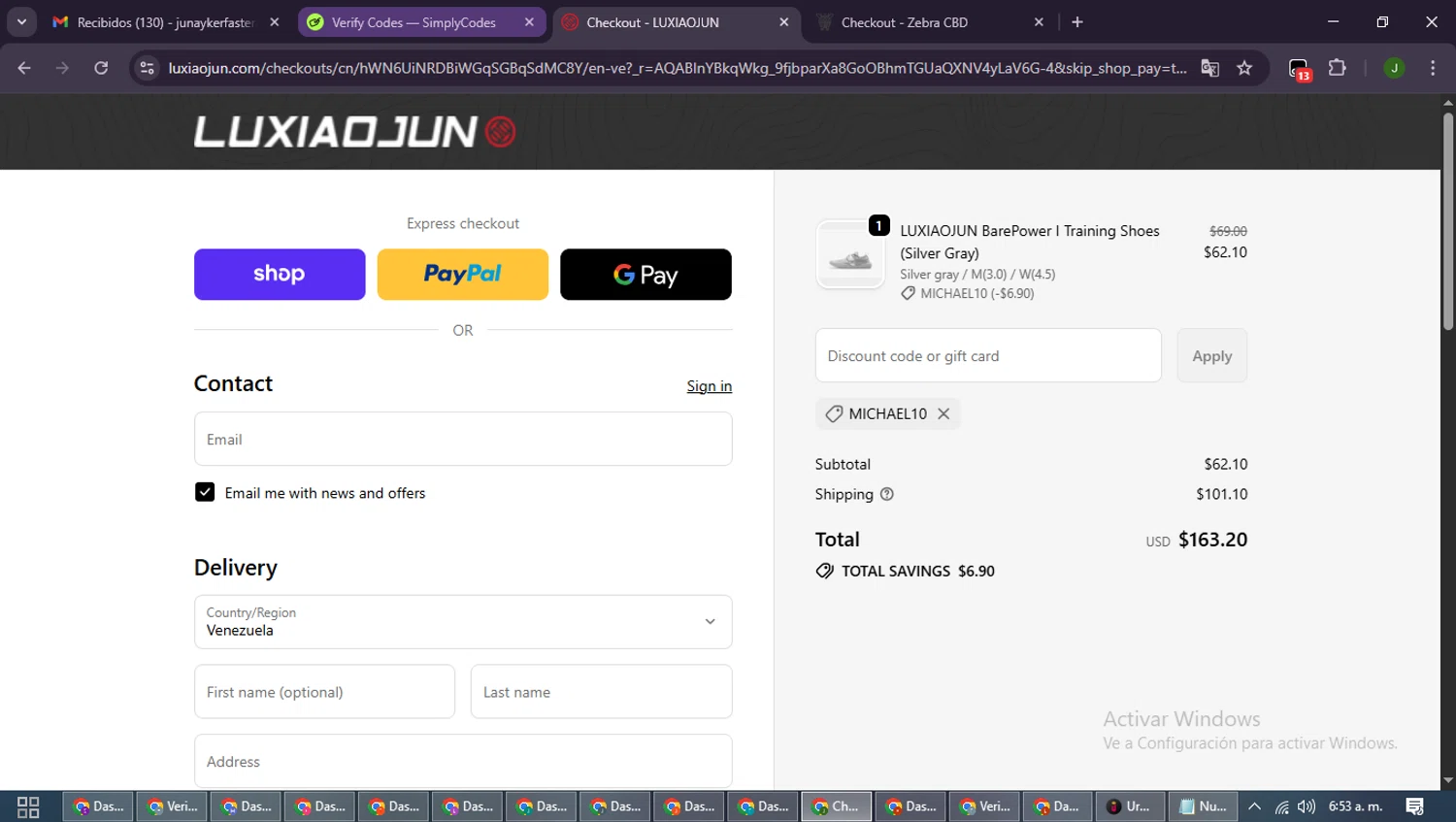1456x822 pixels.
Task: Reload the checkout page
Action: point(101,68)
